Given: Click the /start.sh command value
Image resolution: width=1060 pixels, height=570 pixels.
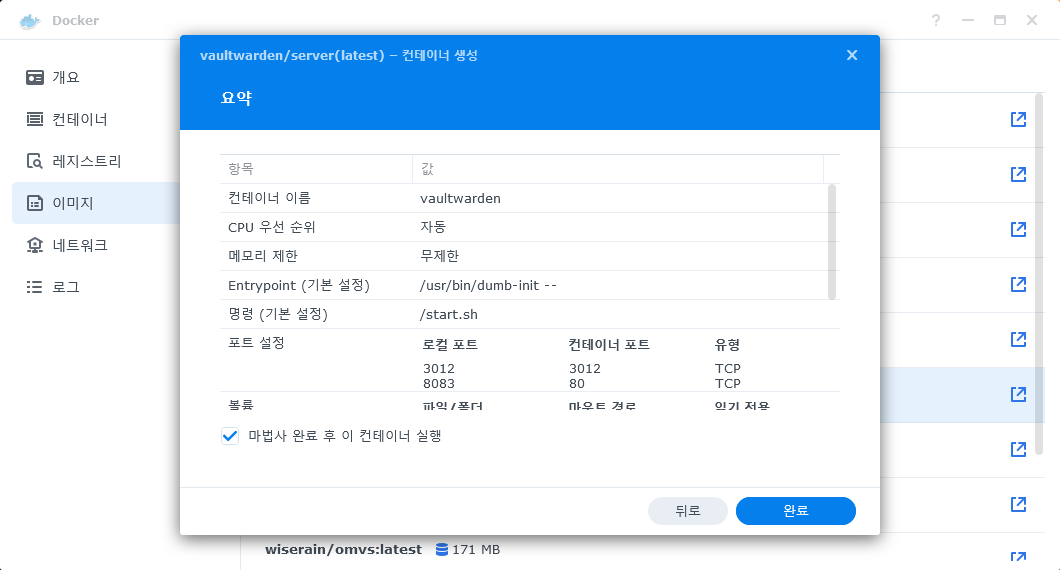Looking at the screenshot, I should (449, 314).
